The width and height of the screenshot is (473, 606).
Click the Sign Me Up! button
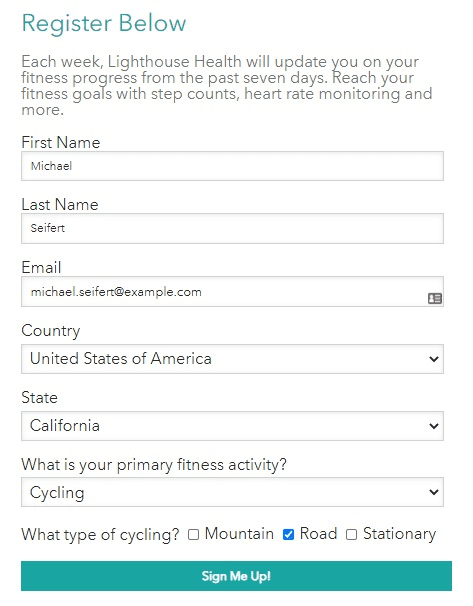(x=236, y=576)
